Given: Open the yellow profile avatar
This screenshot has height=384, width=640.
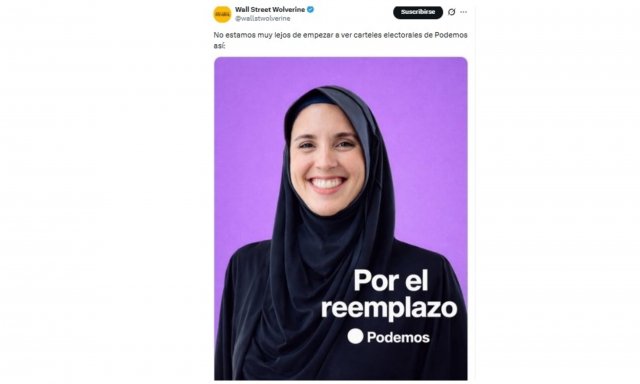Looking at the screenshot, I should tap(222, 14).
